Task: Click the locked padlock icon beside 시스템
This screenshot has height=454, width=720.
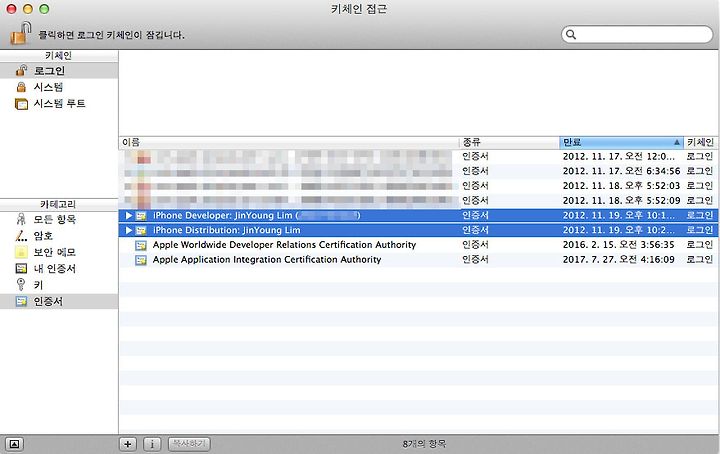Action: [x=21, y=87]
